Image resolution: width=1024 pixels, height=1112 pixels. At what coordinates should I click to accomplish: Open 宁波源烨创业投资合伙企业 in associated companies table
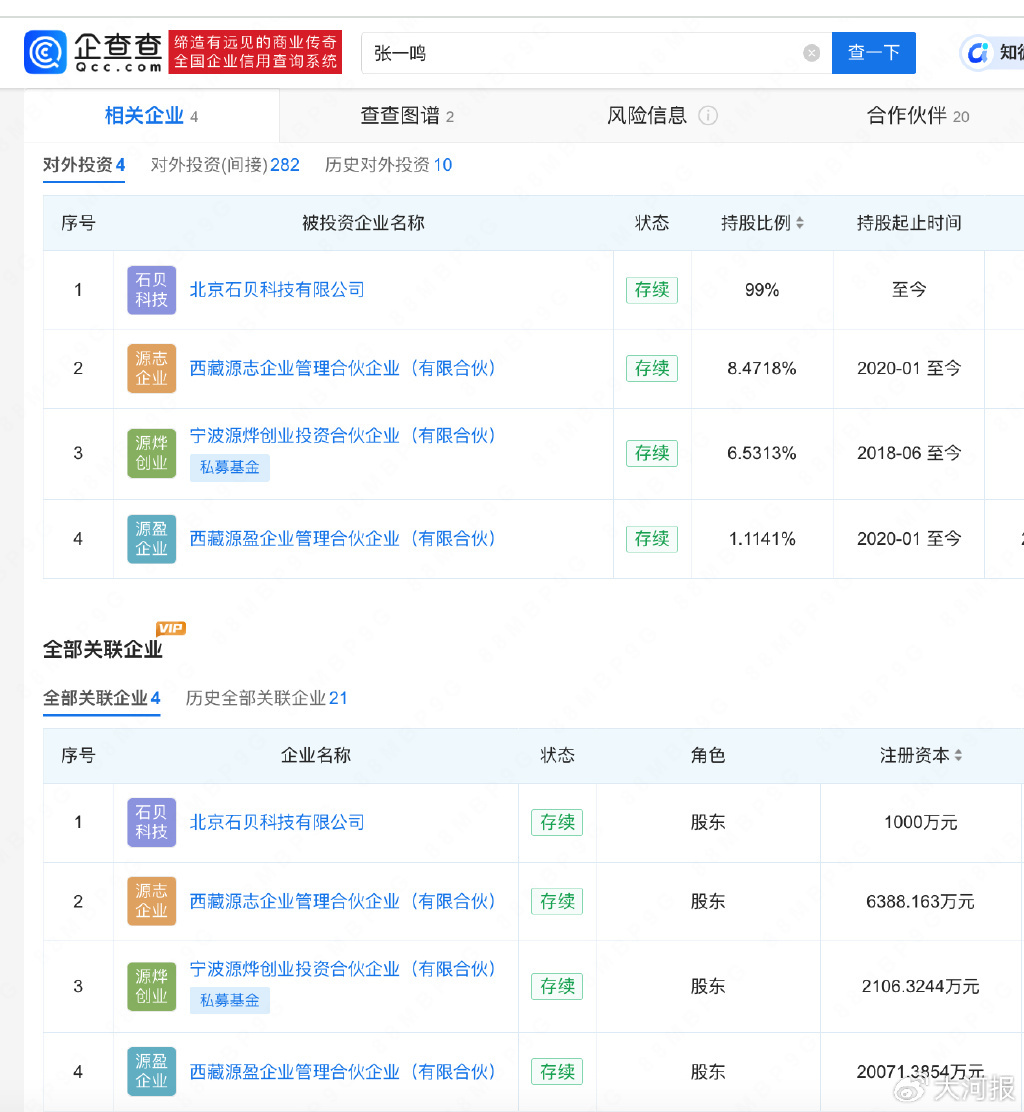342,969
